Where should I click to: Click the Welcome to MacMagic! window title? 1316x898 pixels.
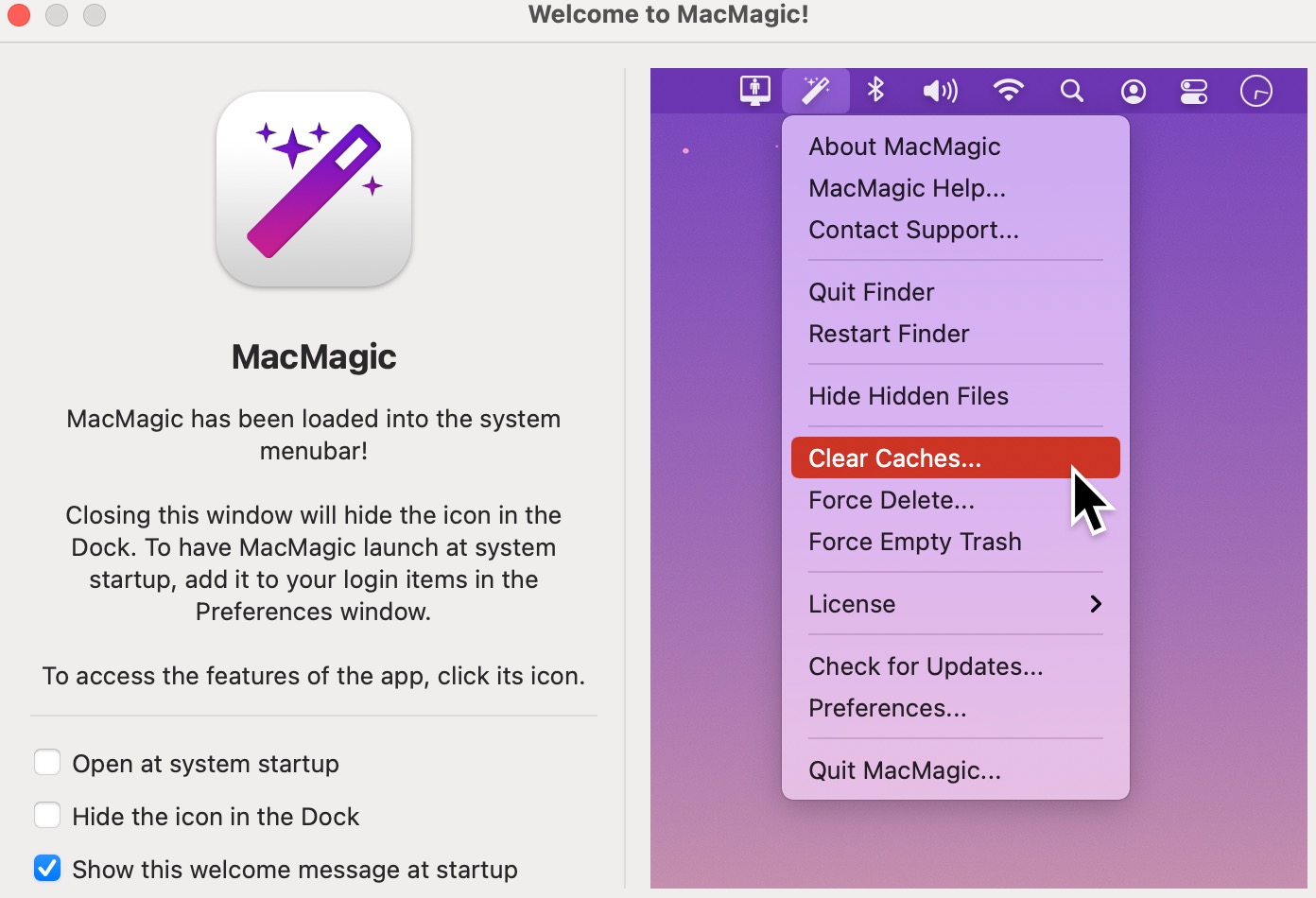[x=668, y=14]
